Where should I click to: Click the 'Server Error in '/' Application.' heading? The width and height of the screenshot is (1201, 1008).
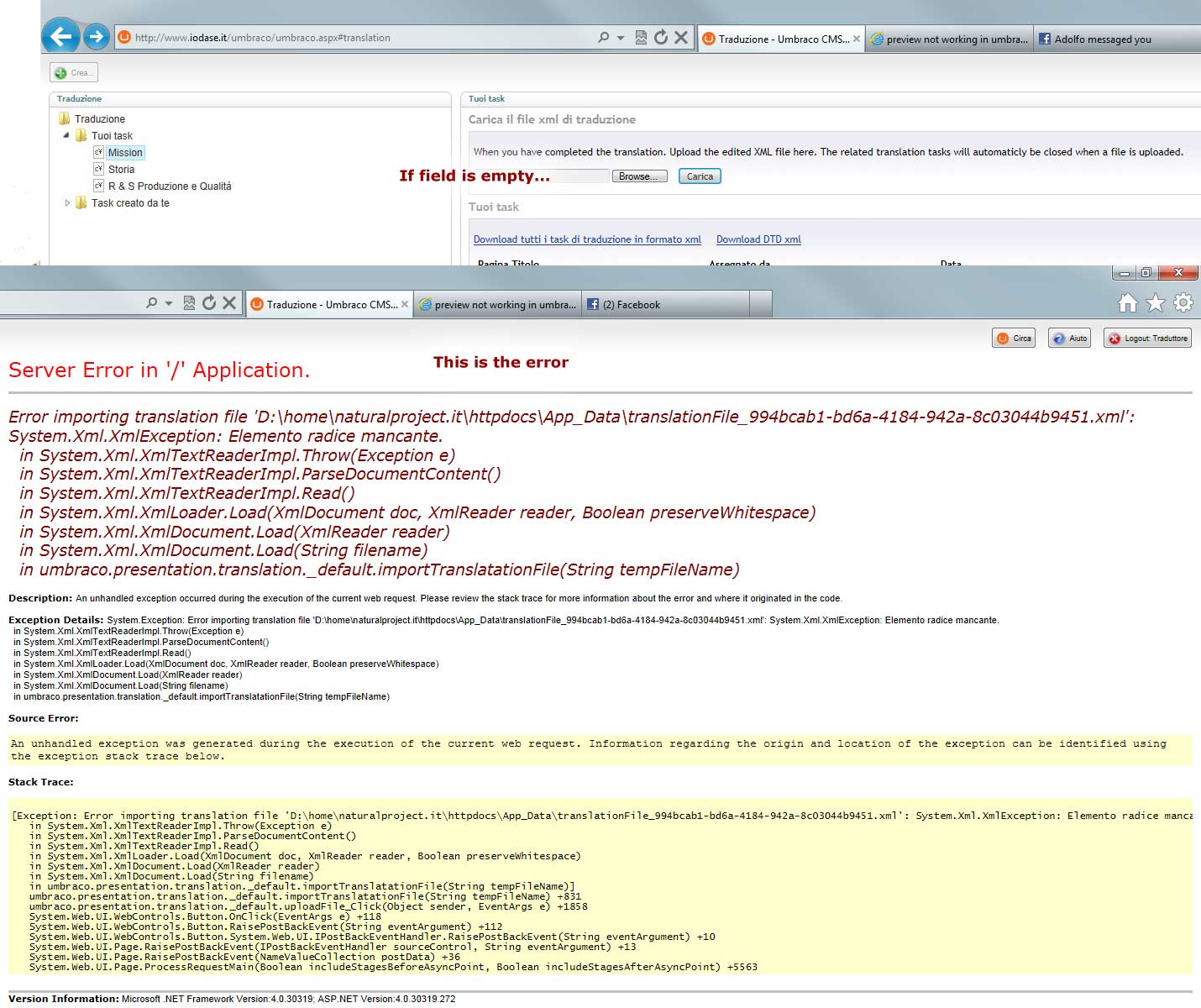tap(159, 370)
